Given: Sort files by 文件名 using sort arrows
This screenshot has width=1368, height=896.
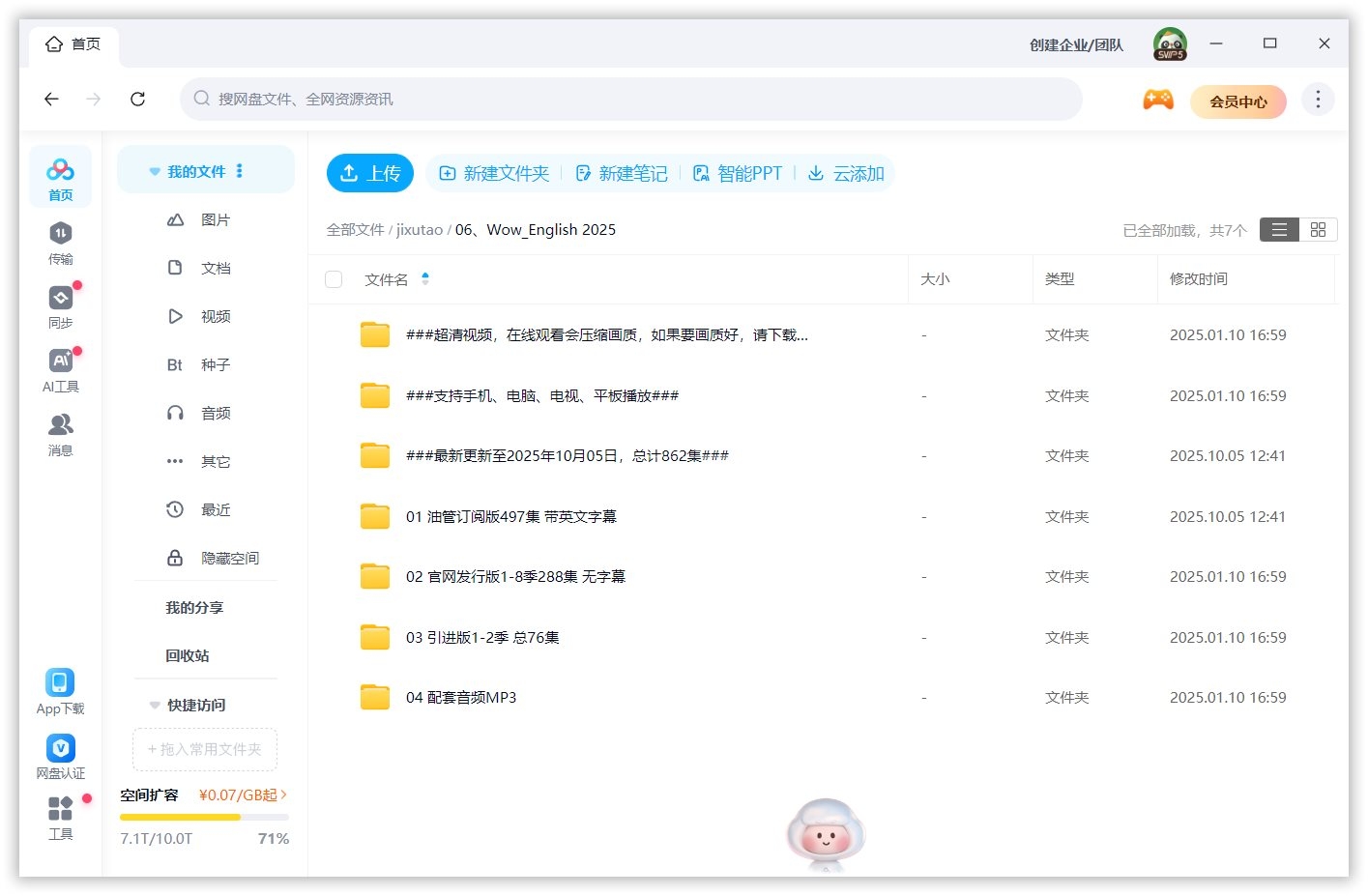Looking at the screenshot, I should [x=425, y=279].
